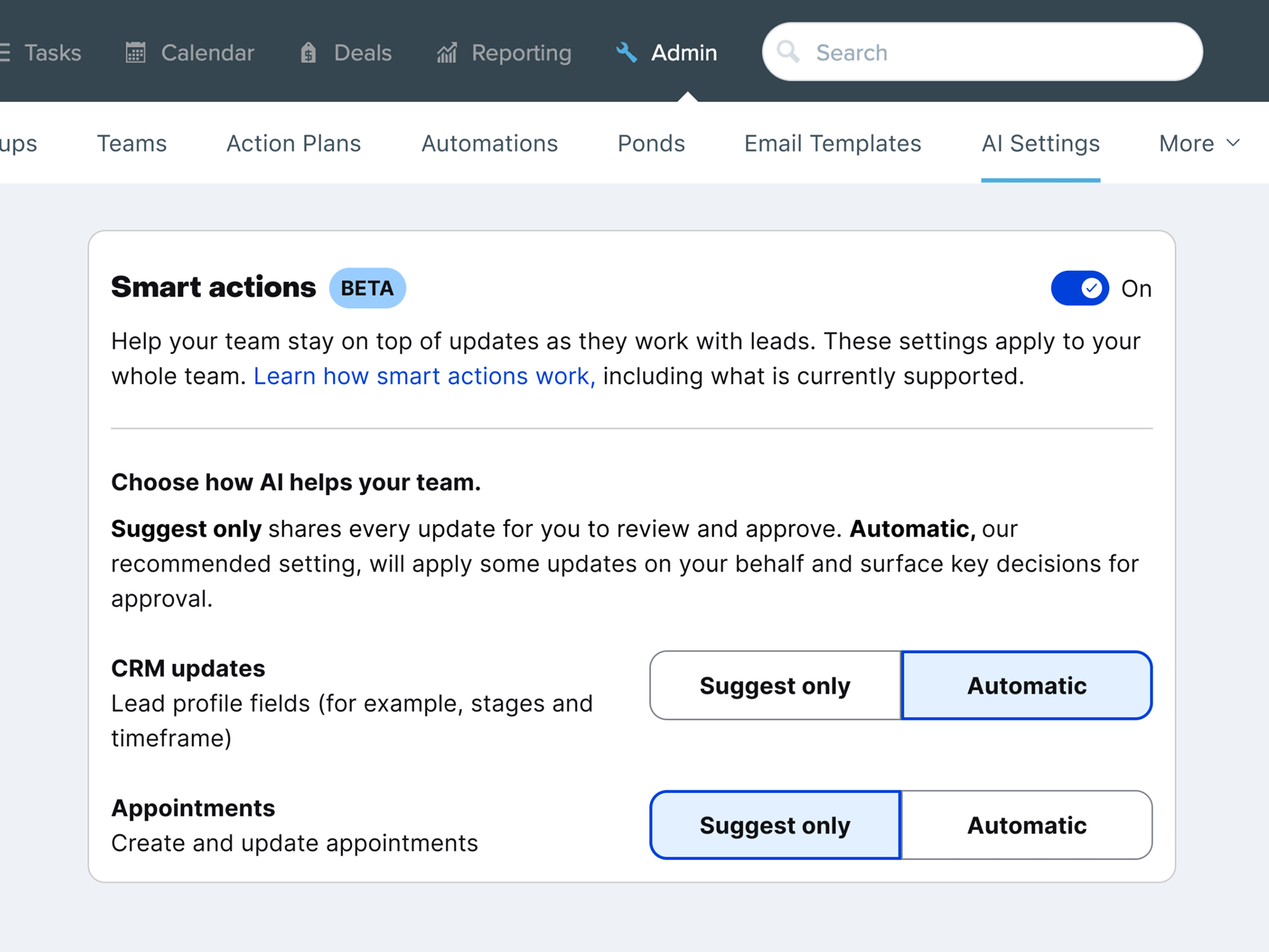The width and height of the screenshot is (1269, 952).
Task: Set CRM updates to Suggest only
Action: pos(775,685)
